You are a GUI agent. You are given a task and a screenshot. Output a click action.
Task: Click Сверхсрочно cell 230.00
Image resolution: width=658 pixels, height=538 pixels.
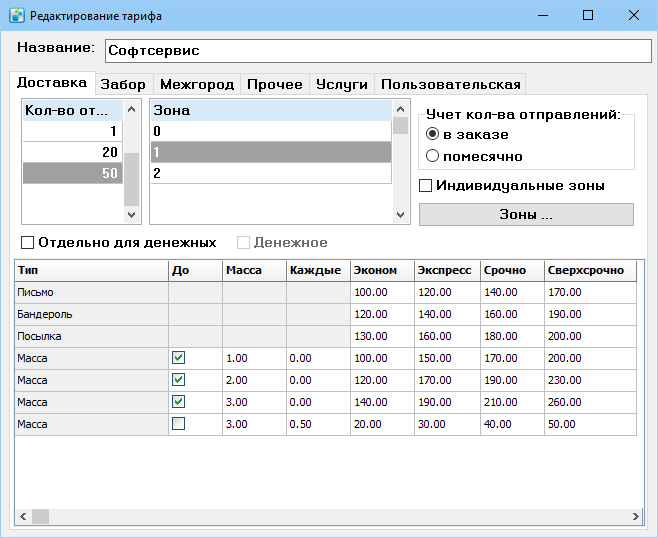590,380
